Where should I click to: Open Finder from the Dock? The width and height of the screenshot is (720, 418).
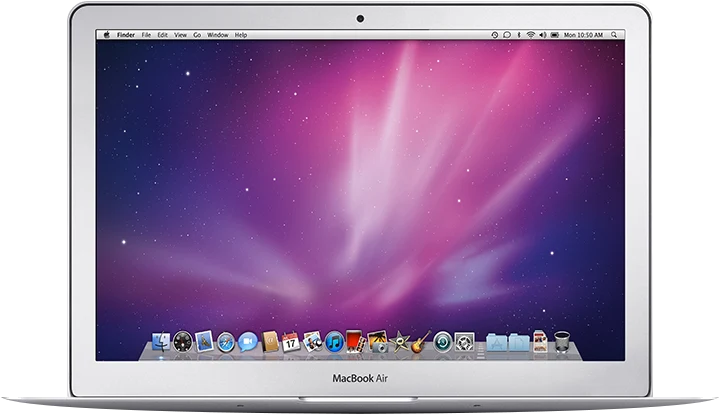(x=161, y=342)
